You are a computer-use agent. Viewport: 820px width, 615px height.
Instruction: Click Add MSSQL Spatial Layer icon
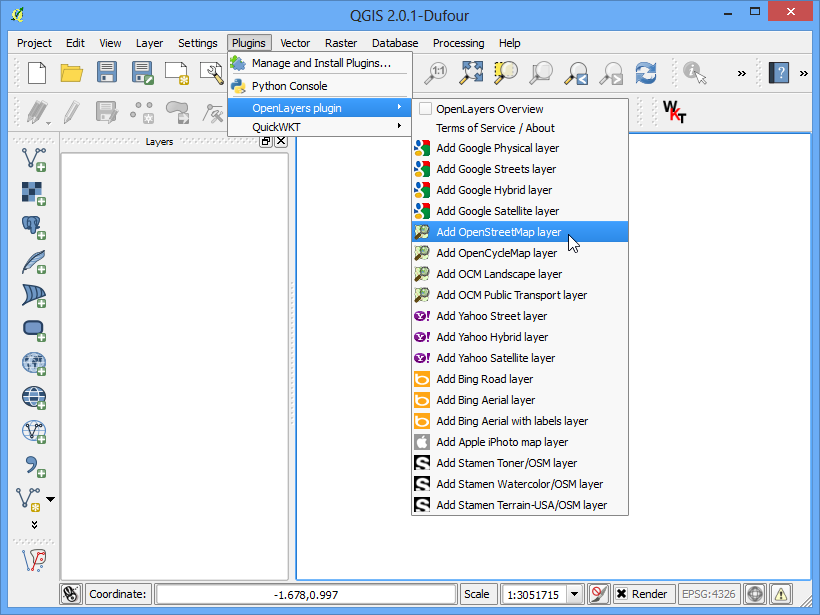coord(34,295)
